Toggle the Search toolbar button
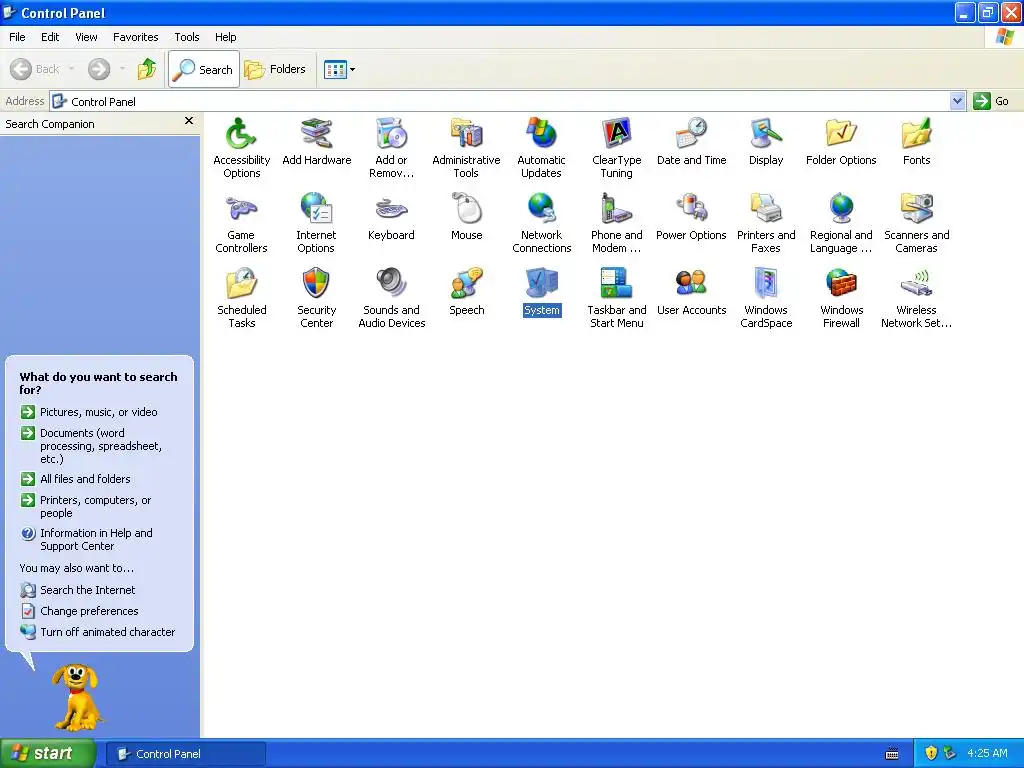 tap(204, 69)
